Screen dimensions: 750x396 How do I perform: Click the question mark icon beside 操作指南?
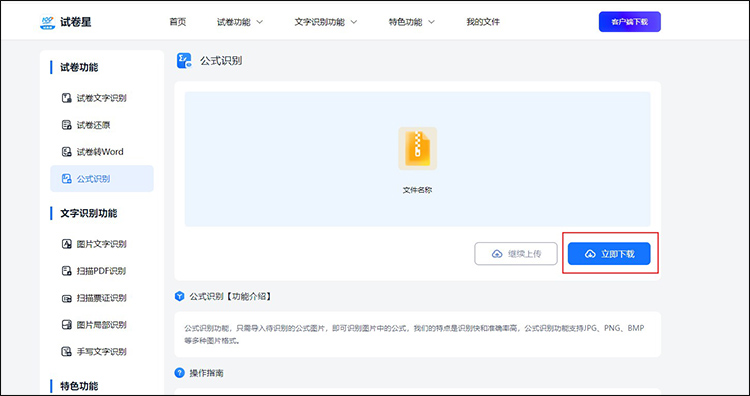point(179,373)
